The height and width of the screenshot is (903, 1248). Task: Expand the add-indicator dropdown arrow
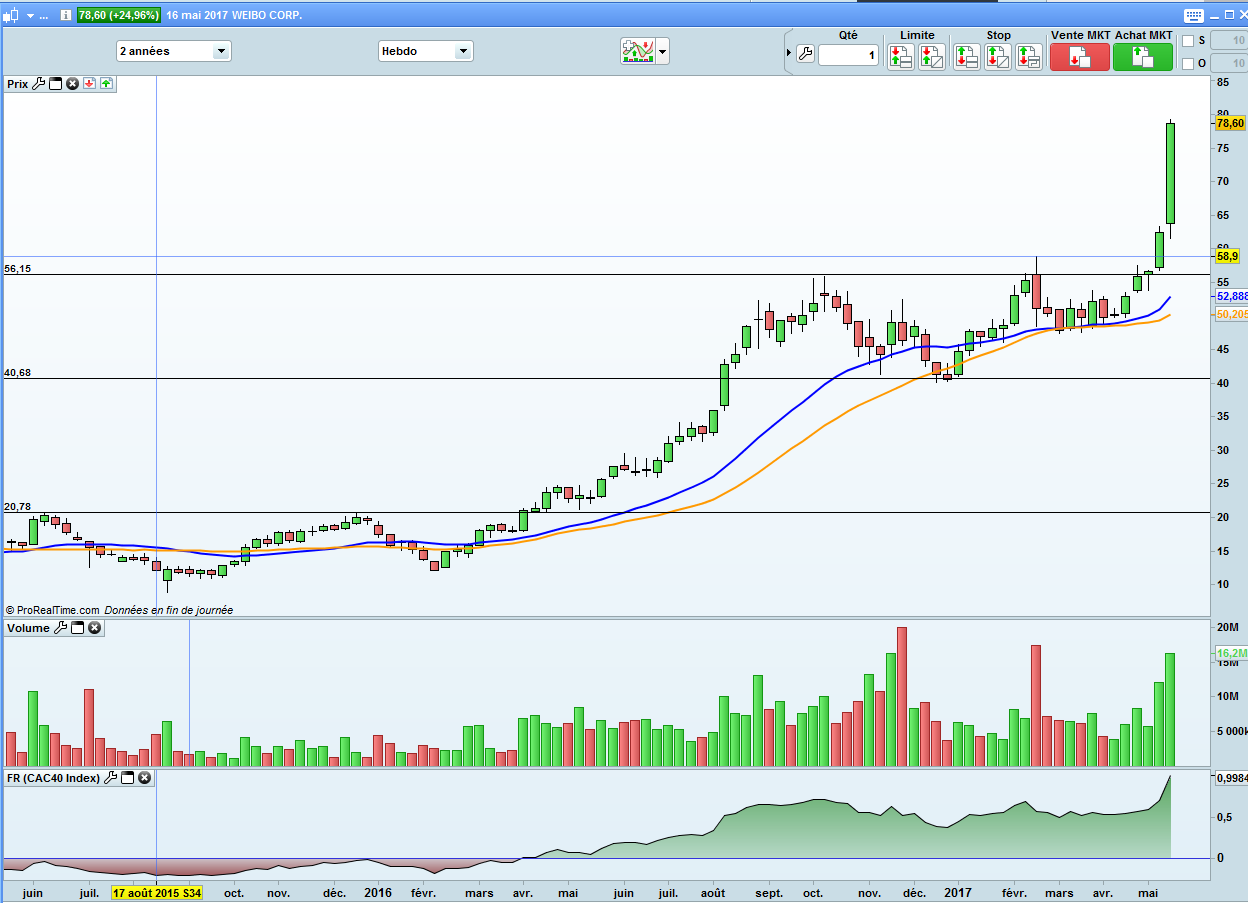coord(662,52)
